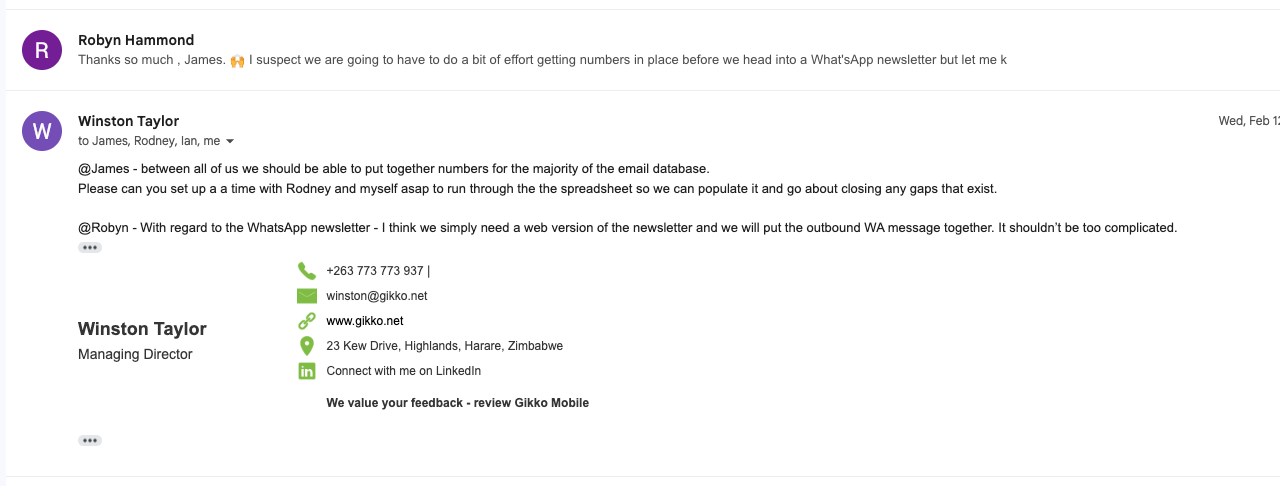Click Winston Taylor sender name
This screenshot has height=486, width=1280.
pos(128,121)
